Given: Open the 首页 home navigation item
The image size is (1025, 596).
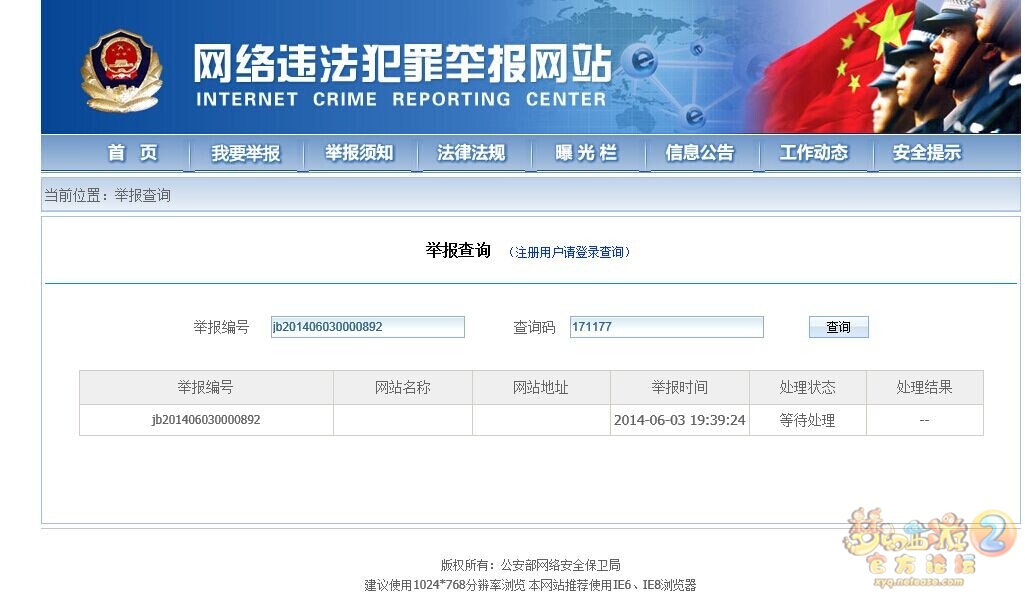Looking at the screenshot, I should 133,153.
